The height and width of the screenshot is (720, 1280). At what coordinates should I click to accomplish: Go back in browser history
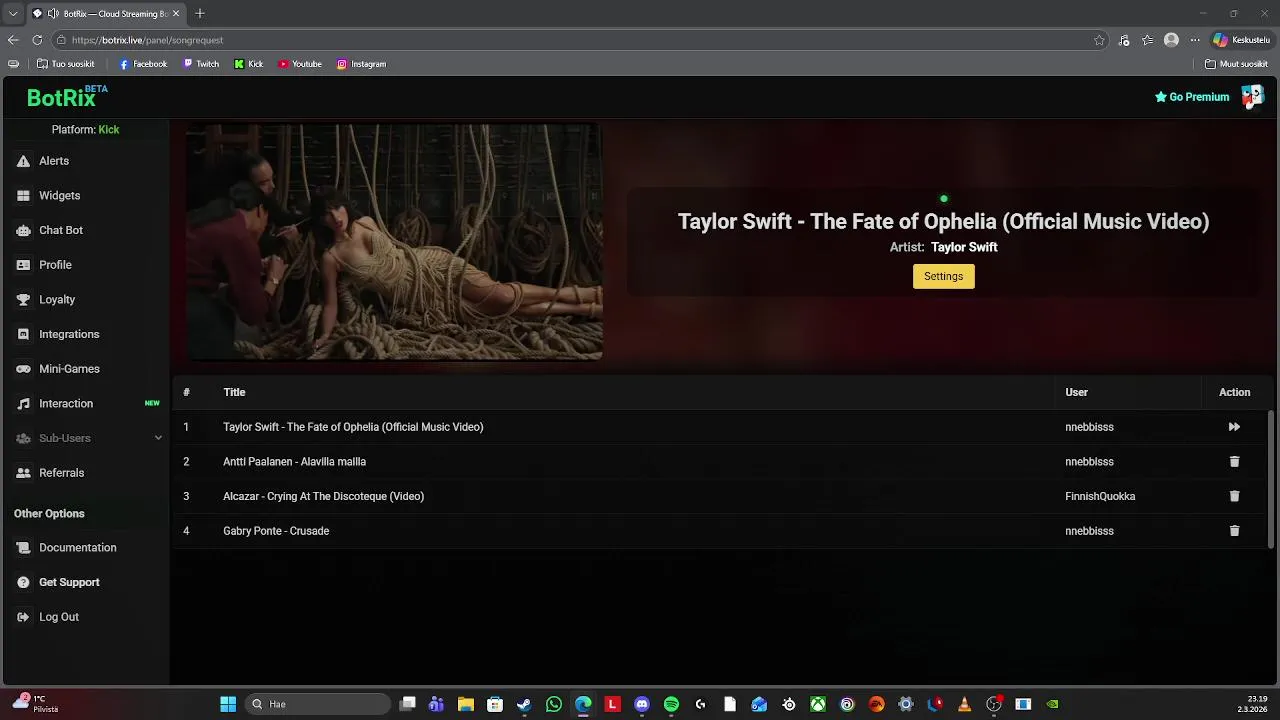(x=13, y=40)
